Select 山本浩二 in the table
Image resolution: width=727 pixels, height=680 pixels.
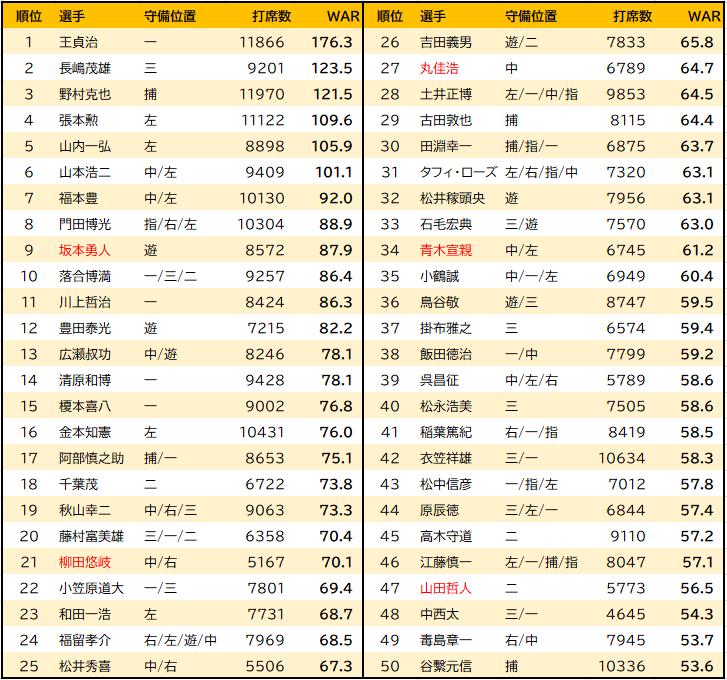85,172
